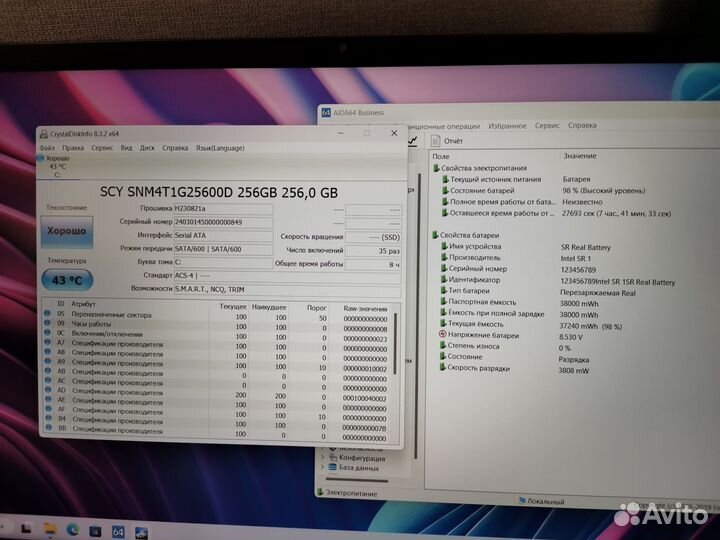The width and height of the screenshot is (720, 540).
Task: Click the blue status dot for attribute 09
Action: point(47,323)
